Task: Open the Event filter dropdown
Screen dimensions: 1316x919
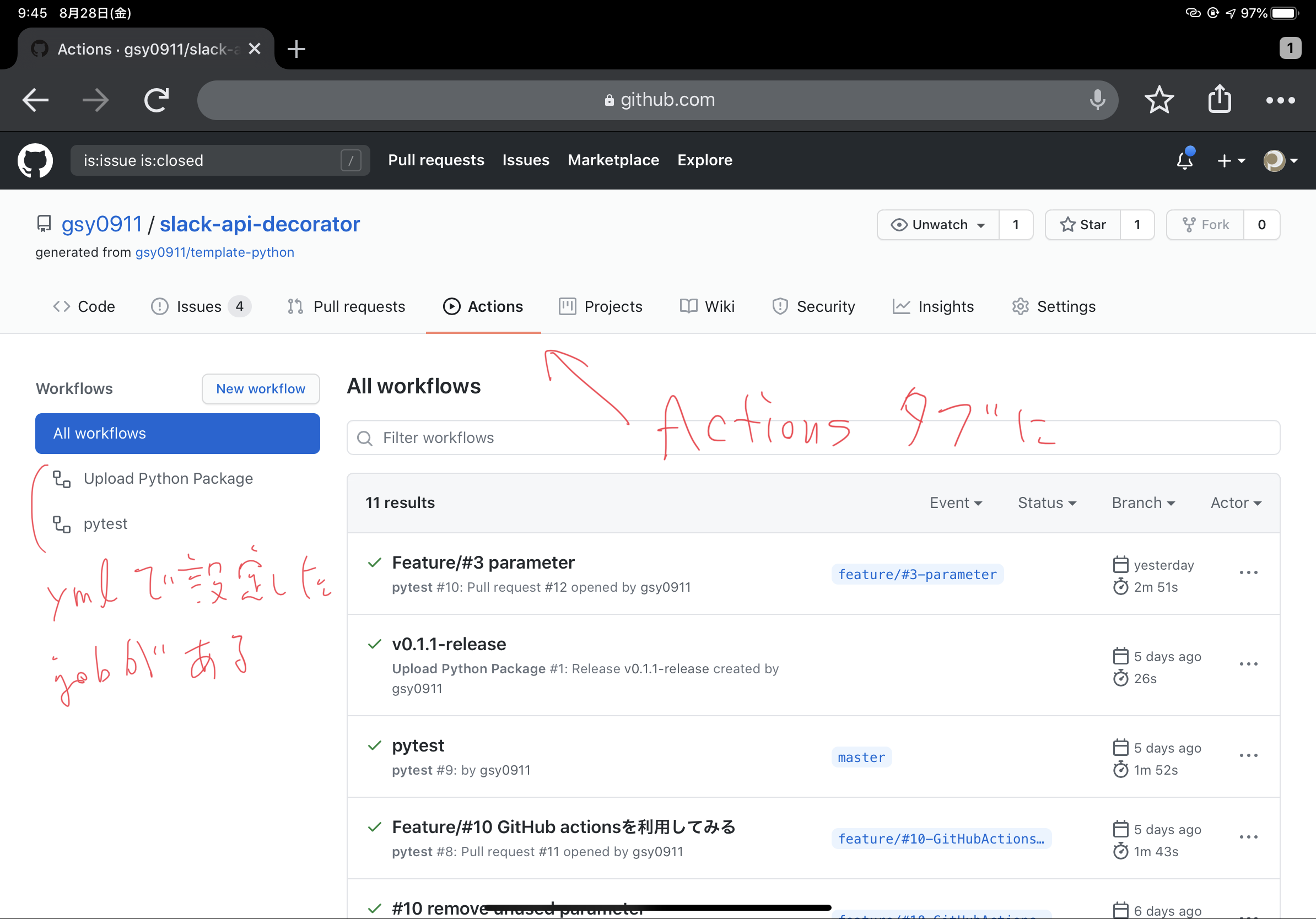Action: [x=956, y=502]
